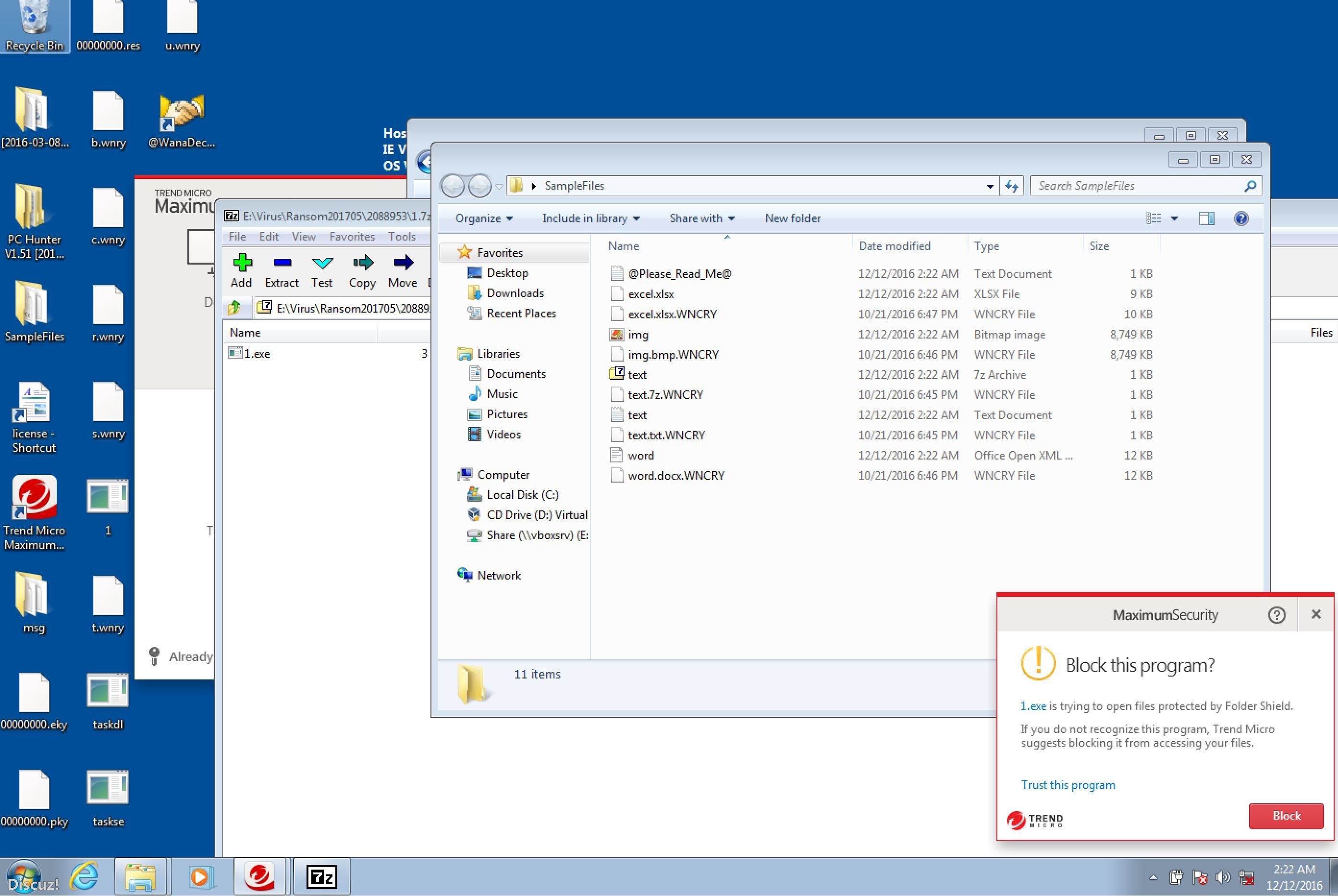Select Recent Places in navigation pane

point(521,313)
